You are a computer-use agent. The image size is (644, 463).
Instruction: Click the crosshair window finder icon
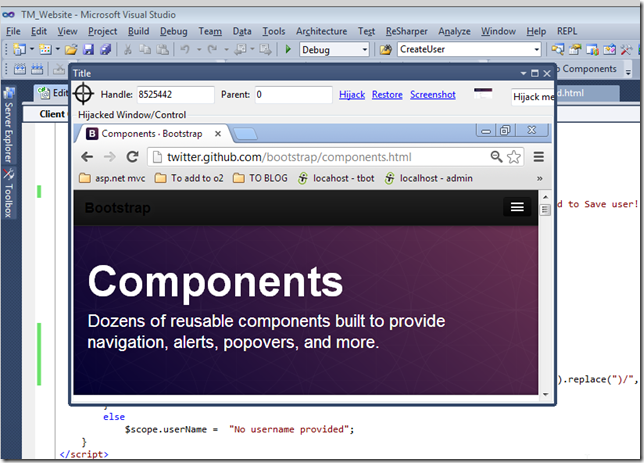coord(83,94)
